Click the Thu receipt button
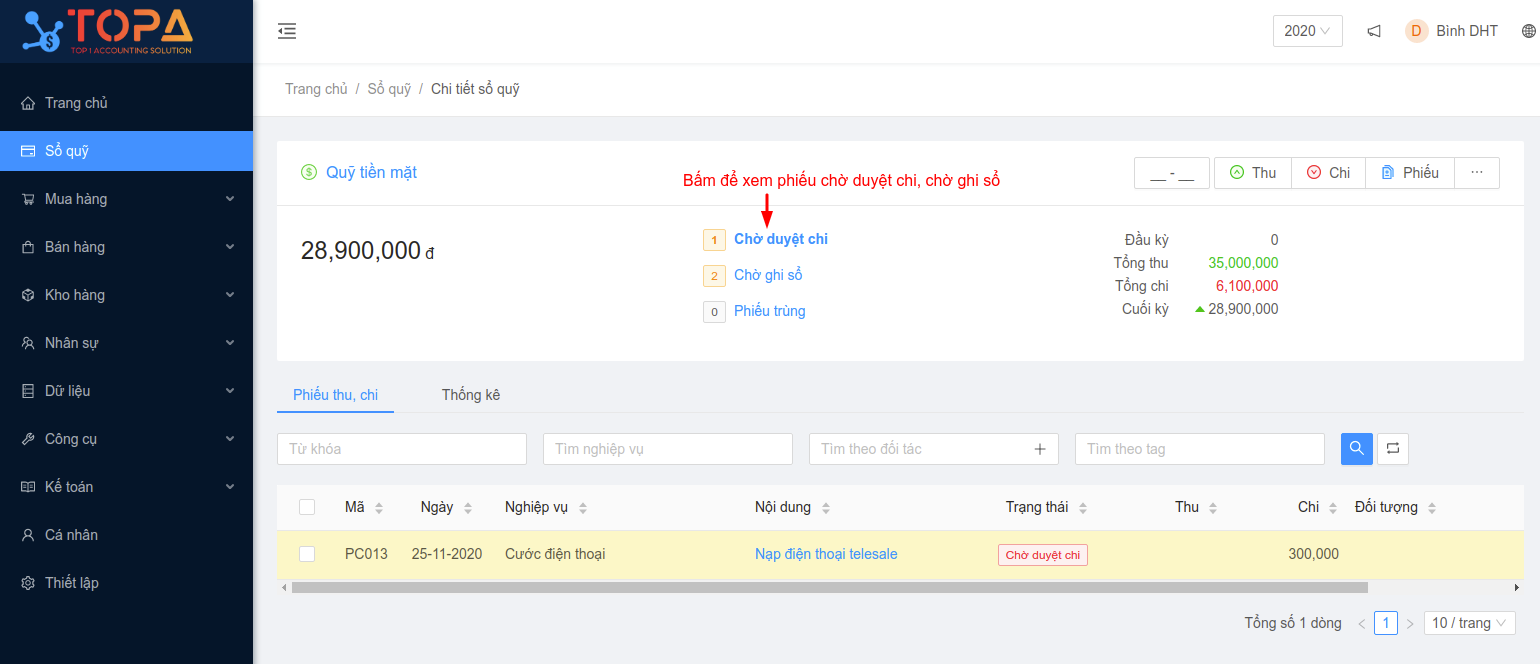The height and width of the screenshot is (664, 1540). point(1252,173)
